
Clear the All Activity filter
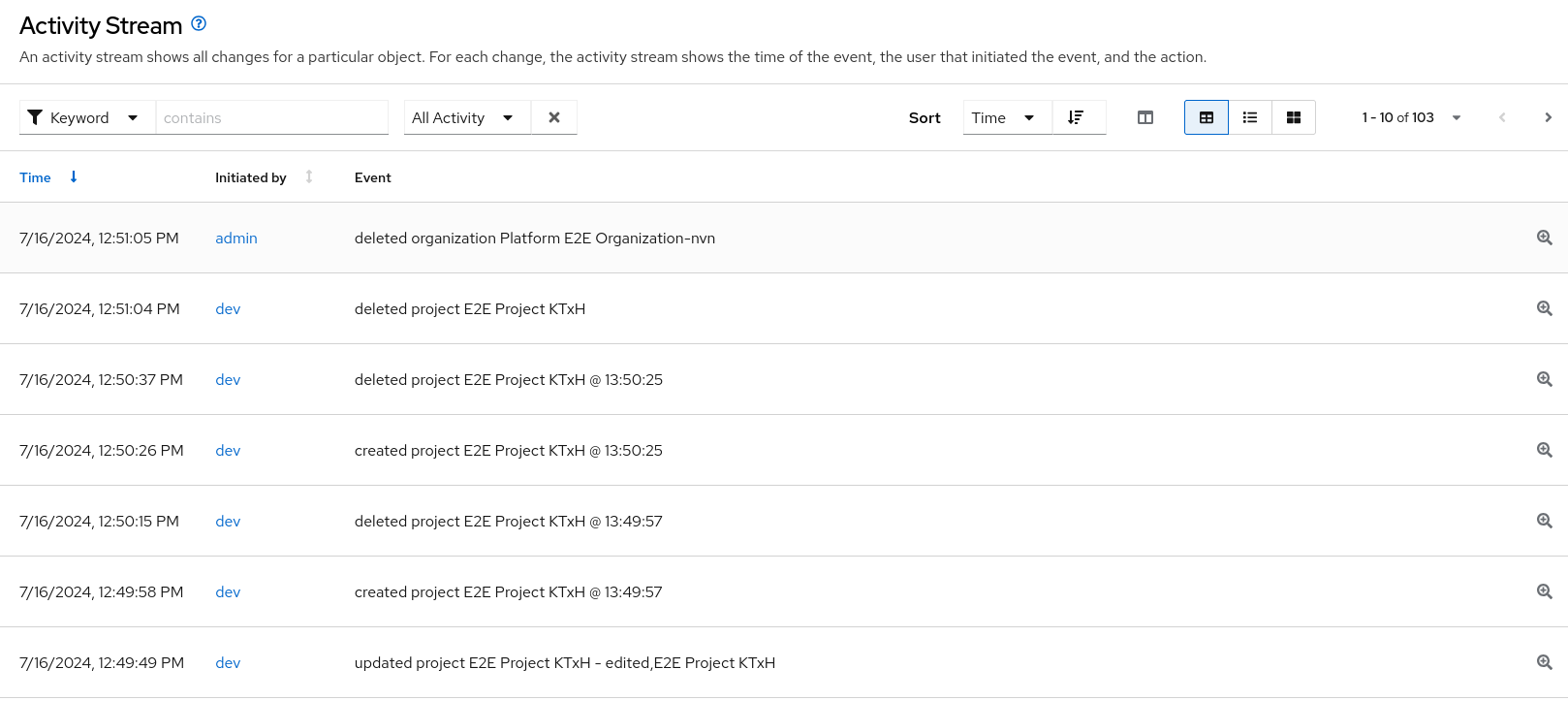554,117
